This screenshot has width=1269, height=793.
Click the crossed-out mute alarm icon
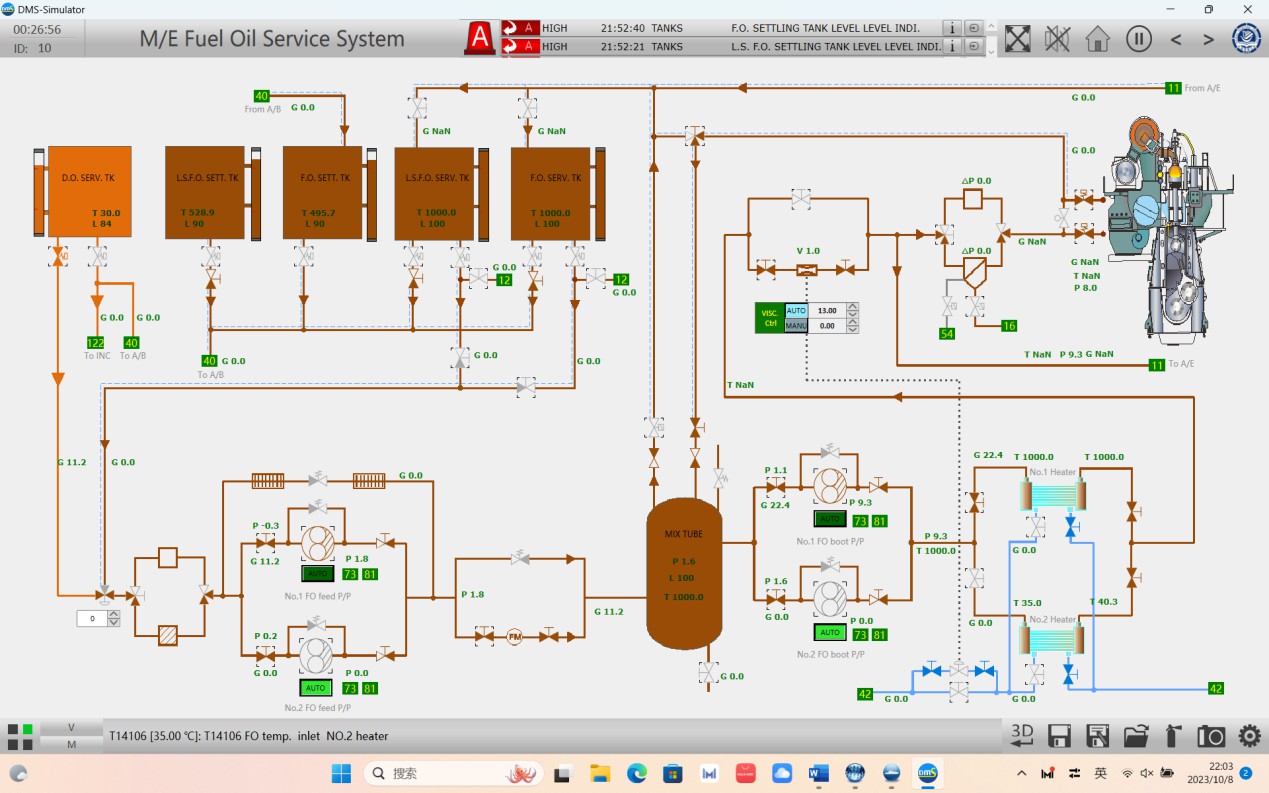(x=1057, y=39)
